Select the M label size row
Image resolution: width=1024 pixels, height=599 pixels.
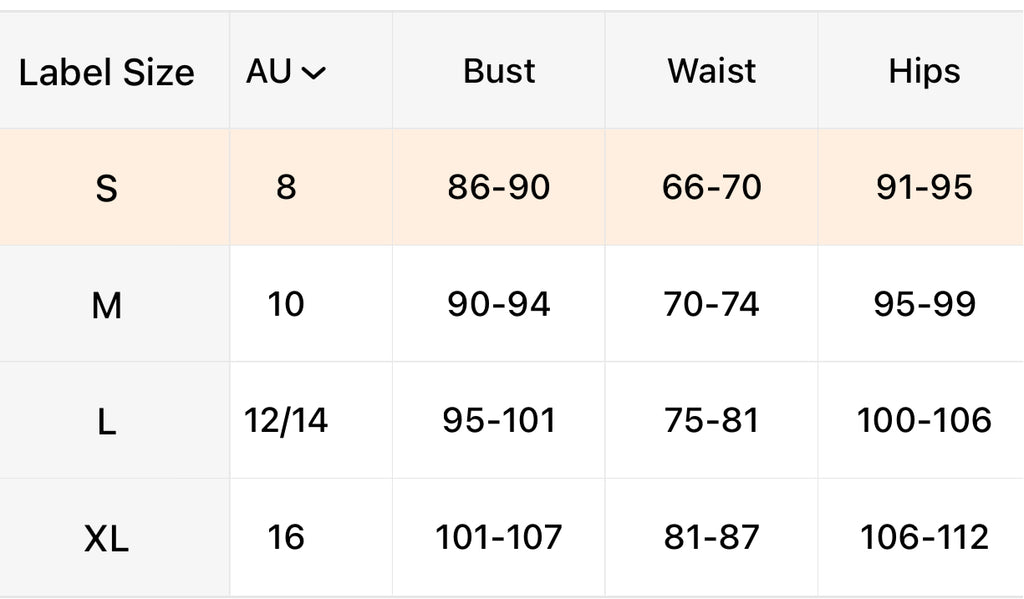tap(106, 305)
